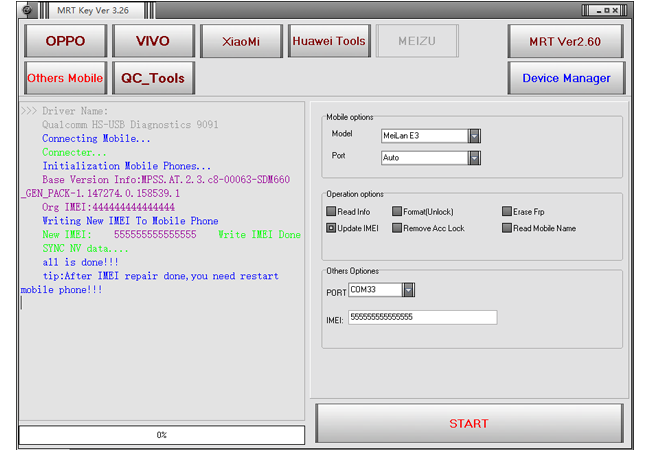Click the app icon in title bar
Screen dimensions: 650x450
pos(27,10)
